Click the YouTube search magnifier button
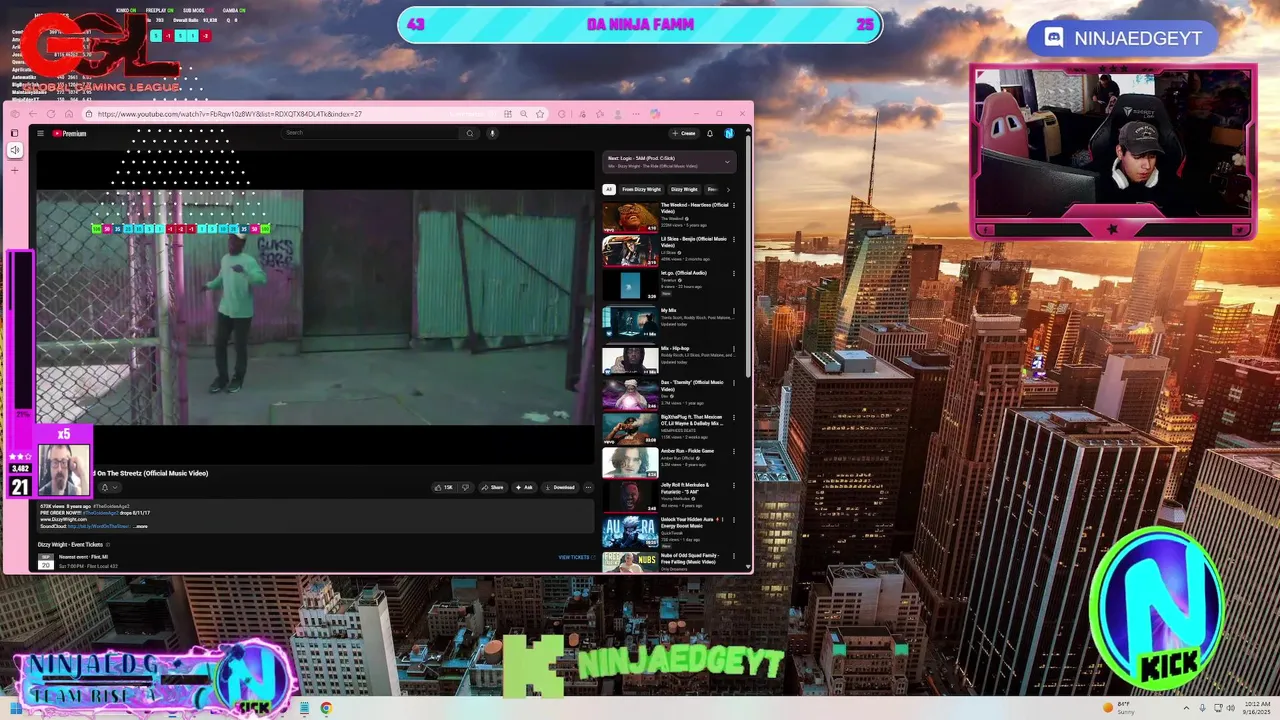This screenshot has height=720, width=1280. (469, 133)
